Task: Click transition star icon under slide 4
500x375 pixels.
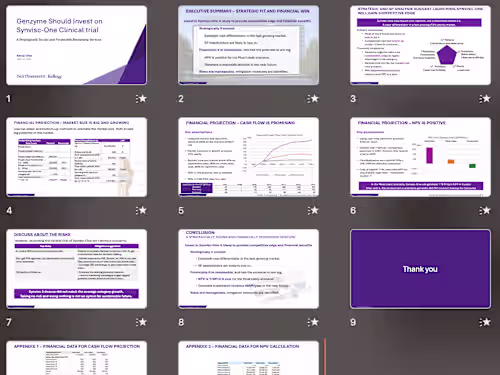Action: (x=141, y=210)
